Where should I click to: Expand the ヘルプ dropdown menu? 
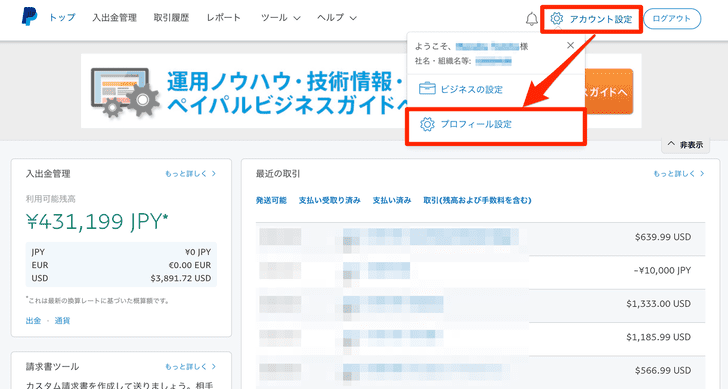click(x=337, y=18)
